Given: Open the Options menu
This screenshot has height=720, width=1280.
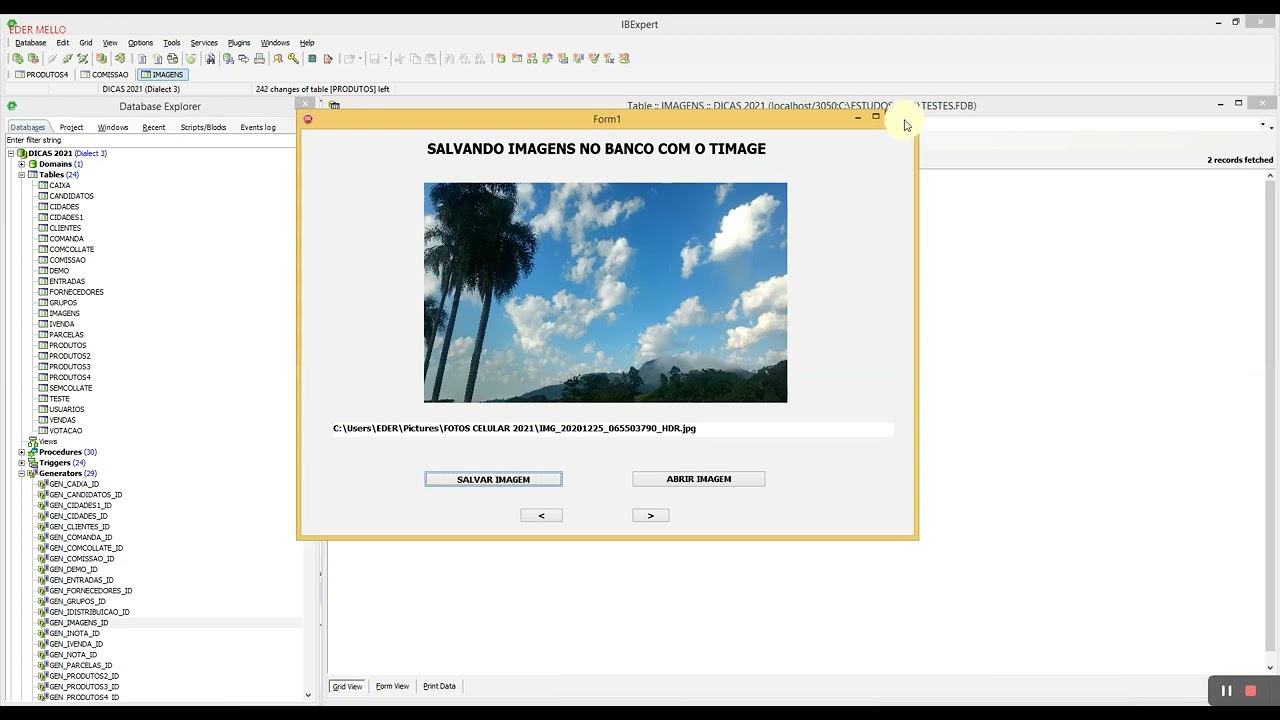Looking at the screenshot, I should (140, 43).
